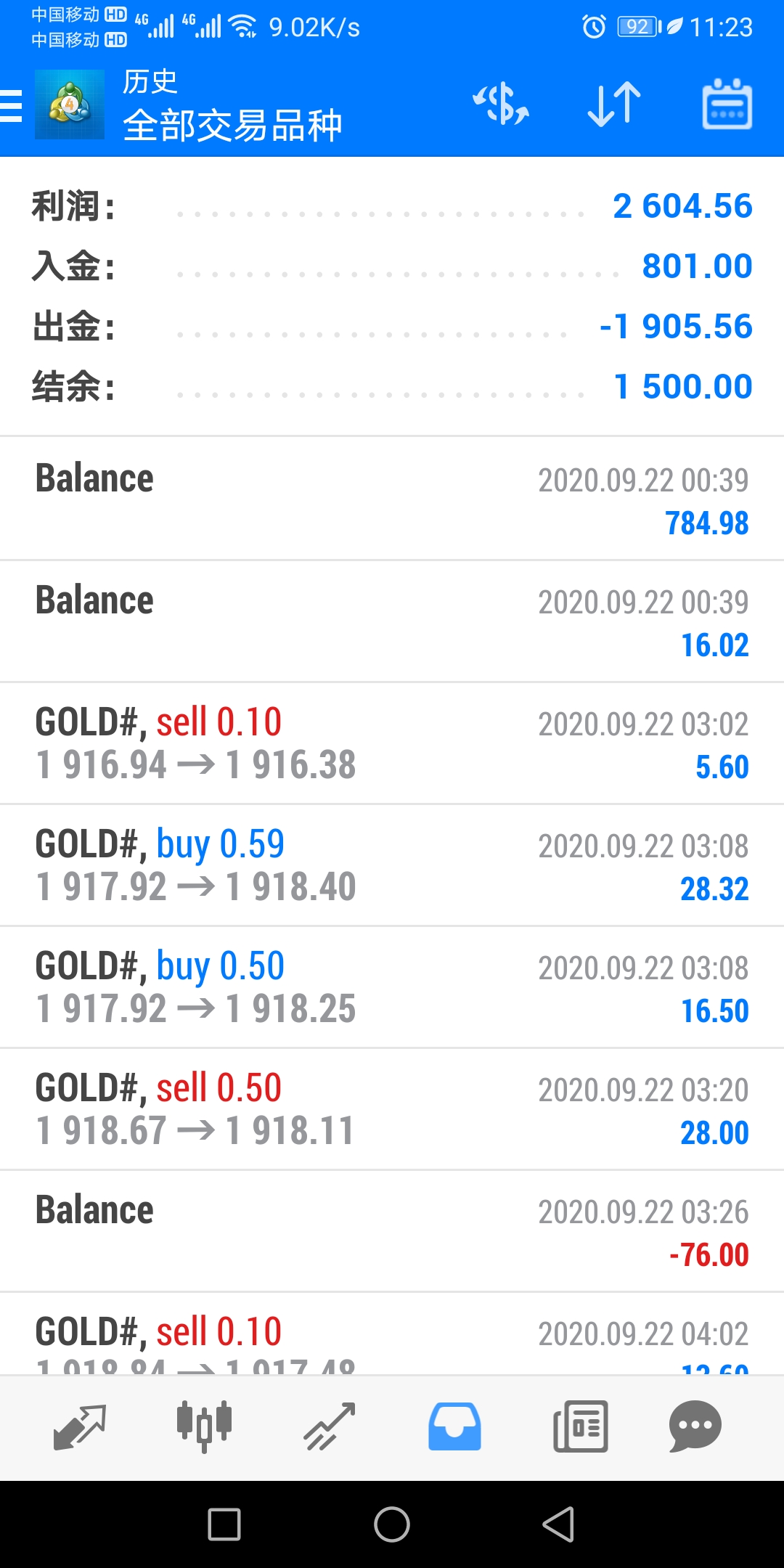Viewport: 784px width, 1568px height.
Task: Open the News tab
Action: 580,1426
